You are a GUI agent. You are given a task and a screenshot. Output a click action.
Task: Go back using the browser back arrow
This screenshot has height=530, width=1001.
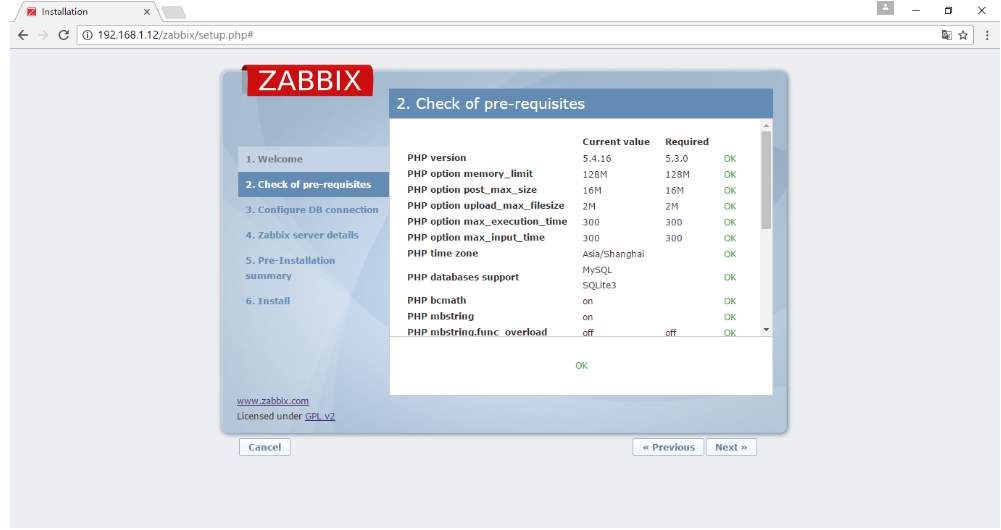tap(23, 35)
